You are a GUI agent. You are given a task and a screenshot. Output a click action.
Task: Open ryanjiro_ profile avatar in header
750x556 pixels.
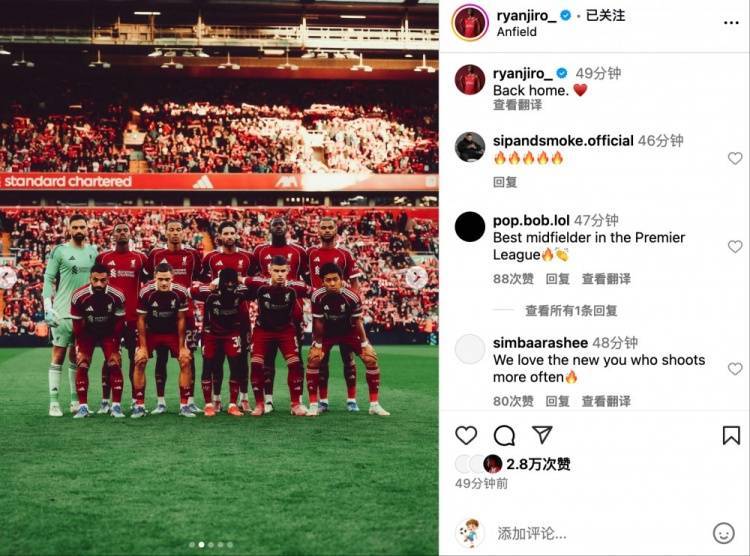click(x=470, y=22)
